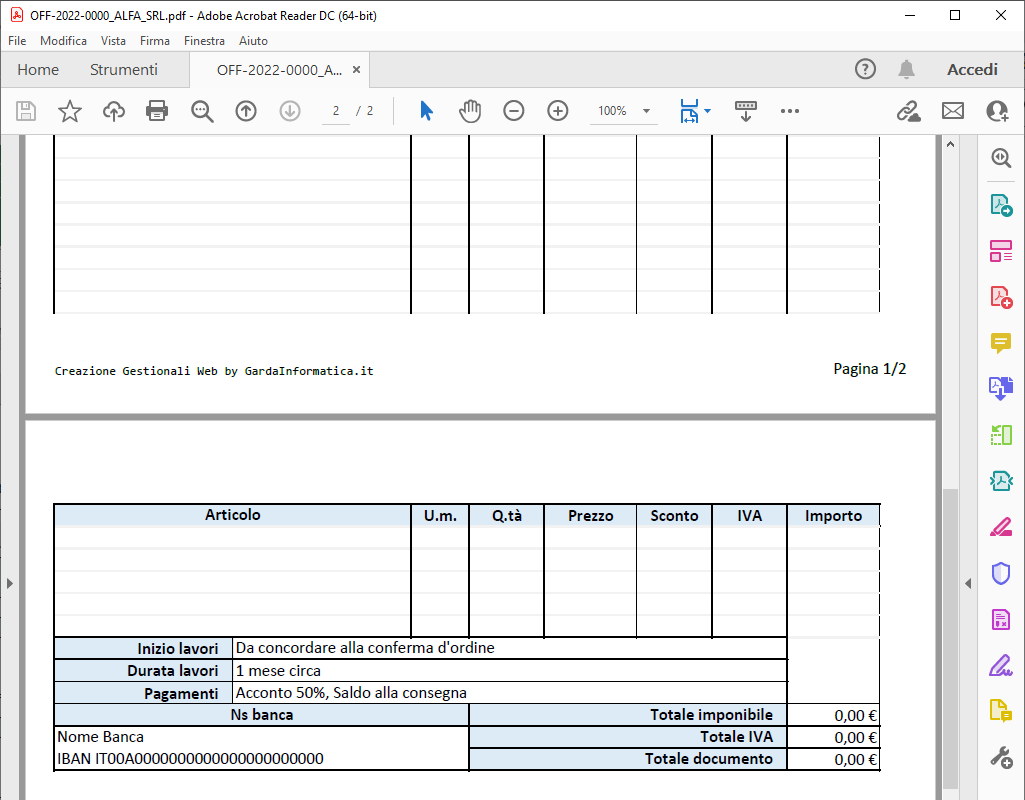Open the Modifica menu

click(x=63, y=41)
